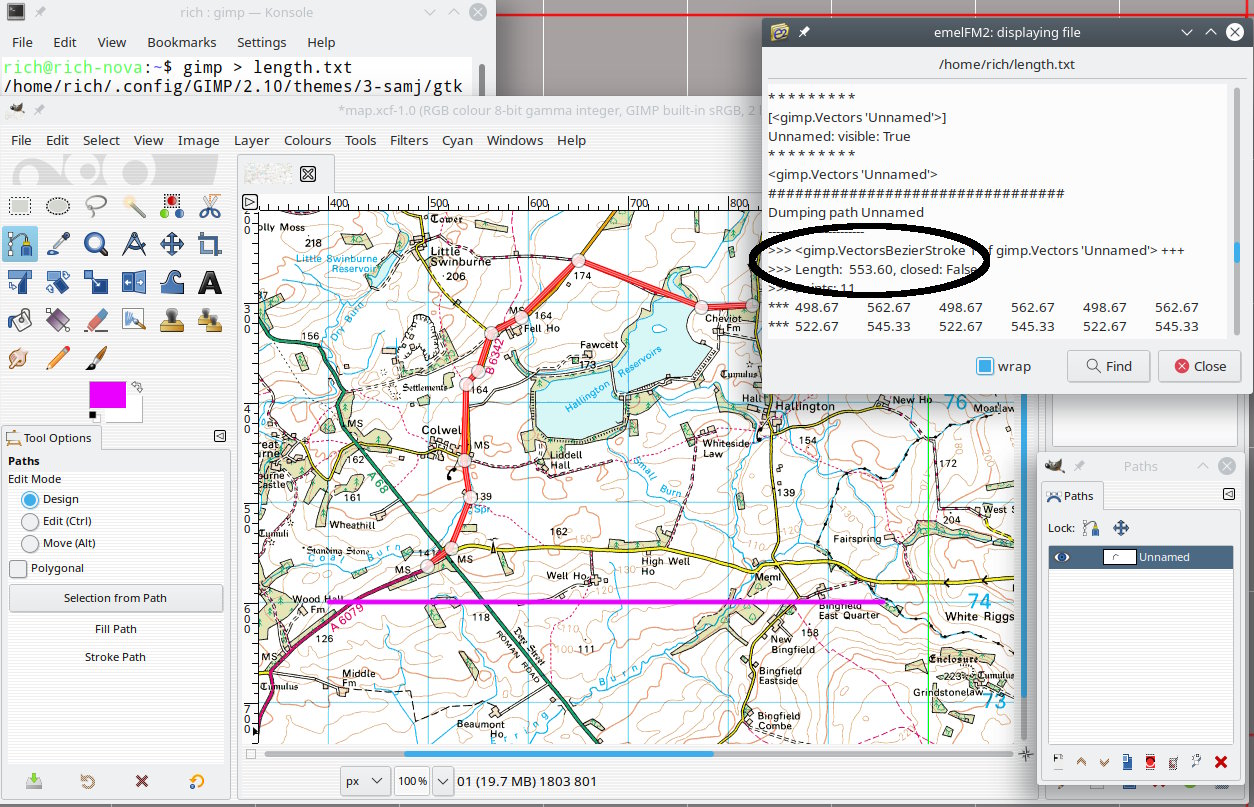1254x807 pixels.
Task: Open the Bookmarks menu in Konsole
Action: pos(181,43)
